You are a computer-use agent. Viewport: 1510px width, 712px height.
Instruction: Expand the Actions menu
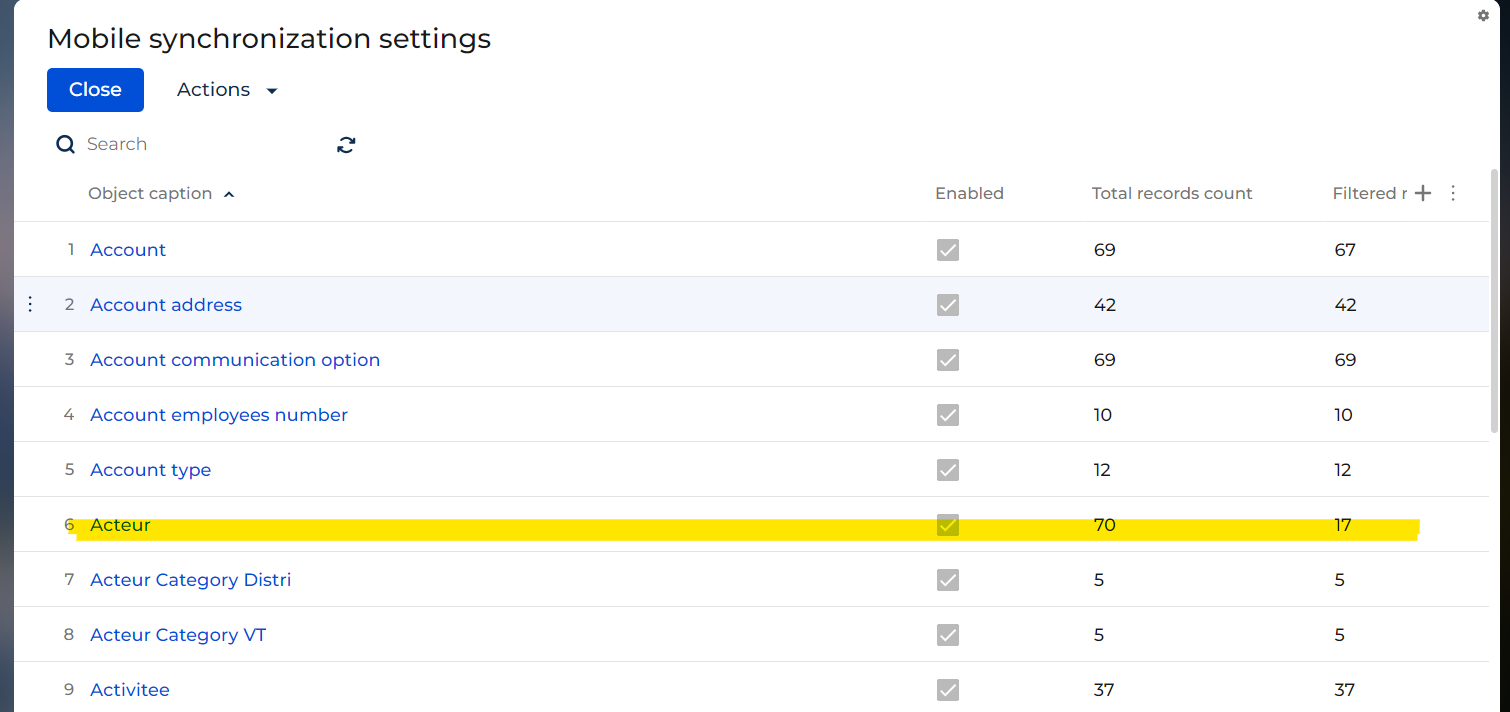[x=213, y=89]
